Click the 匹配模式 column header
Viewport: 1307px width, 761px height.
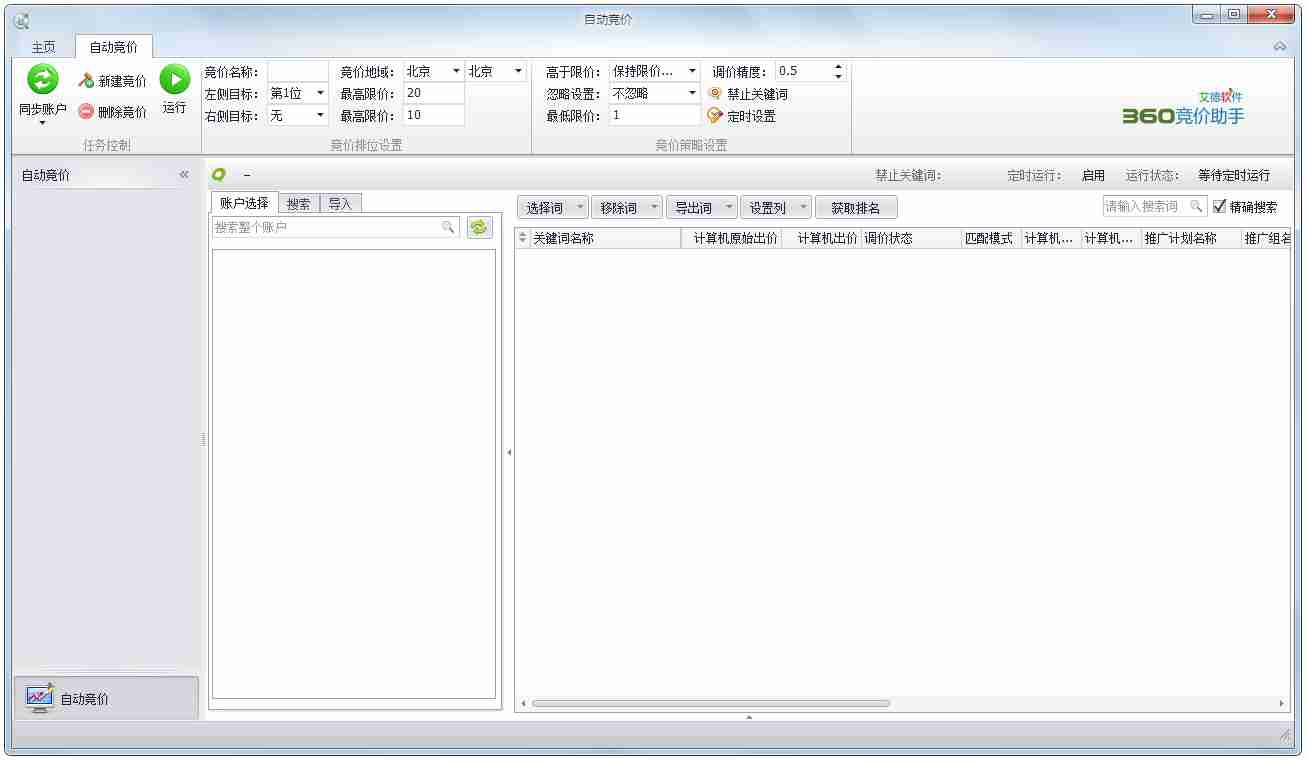(x=989, y=238)
